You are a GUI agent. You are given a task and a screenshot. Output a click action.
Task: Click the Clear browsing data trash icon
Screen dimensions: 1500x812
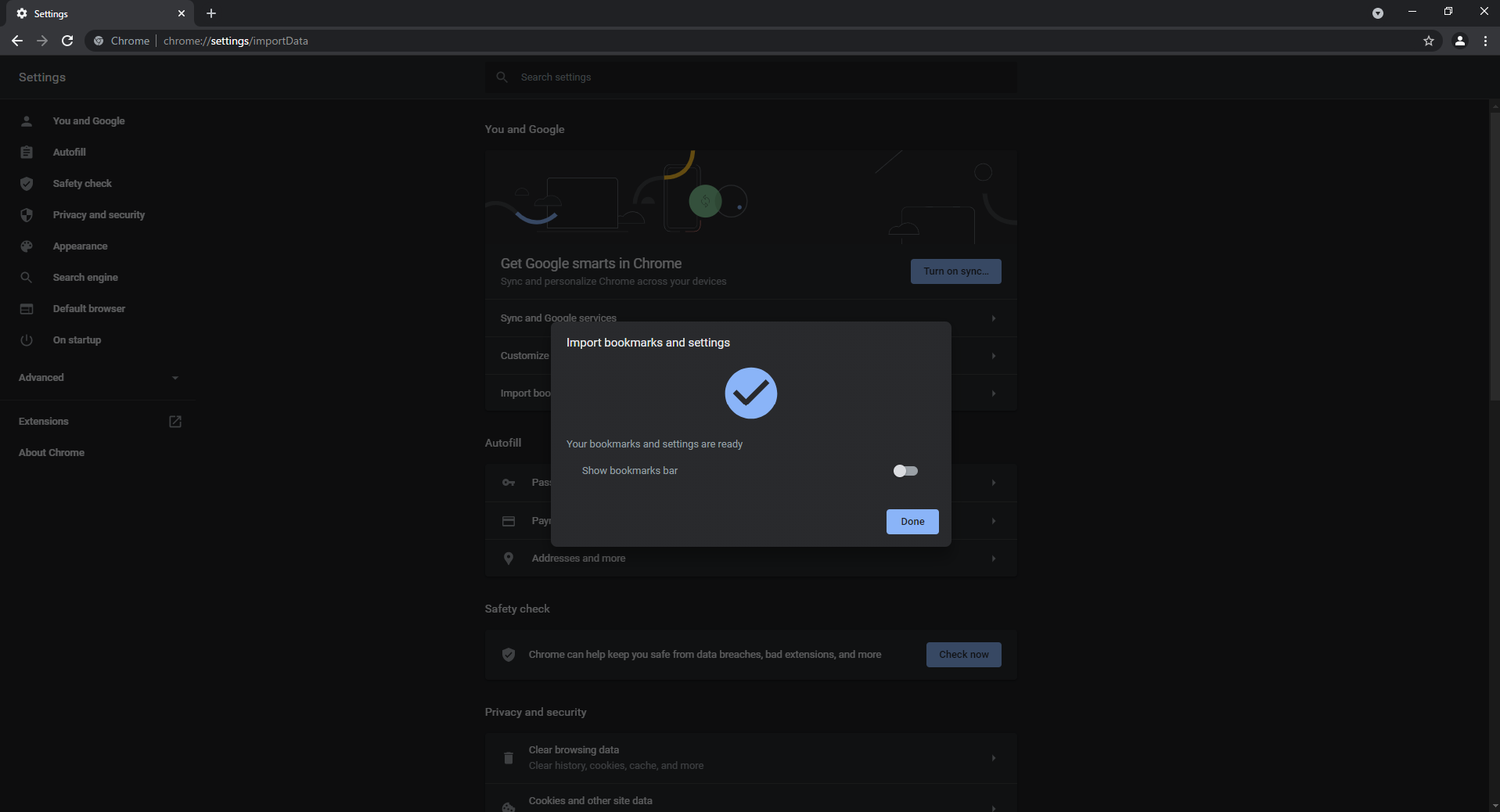click(x=509, y=758)
